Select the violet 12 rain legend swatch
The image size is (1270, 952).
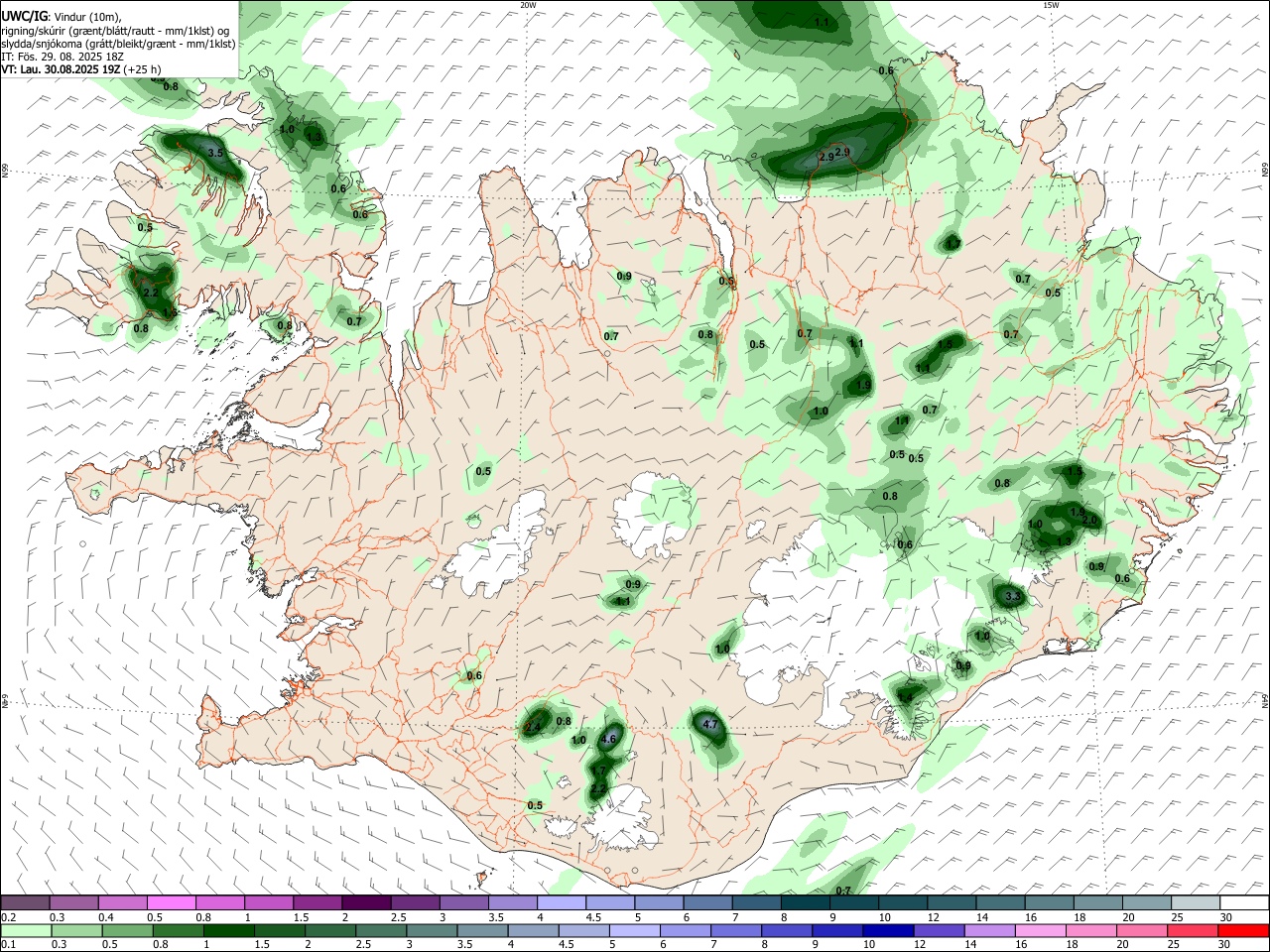point(939,931)
